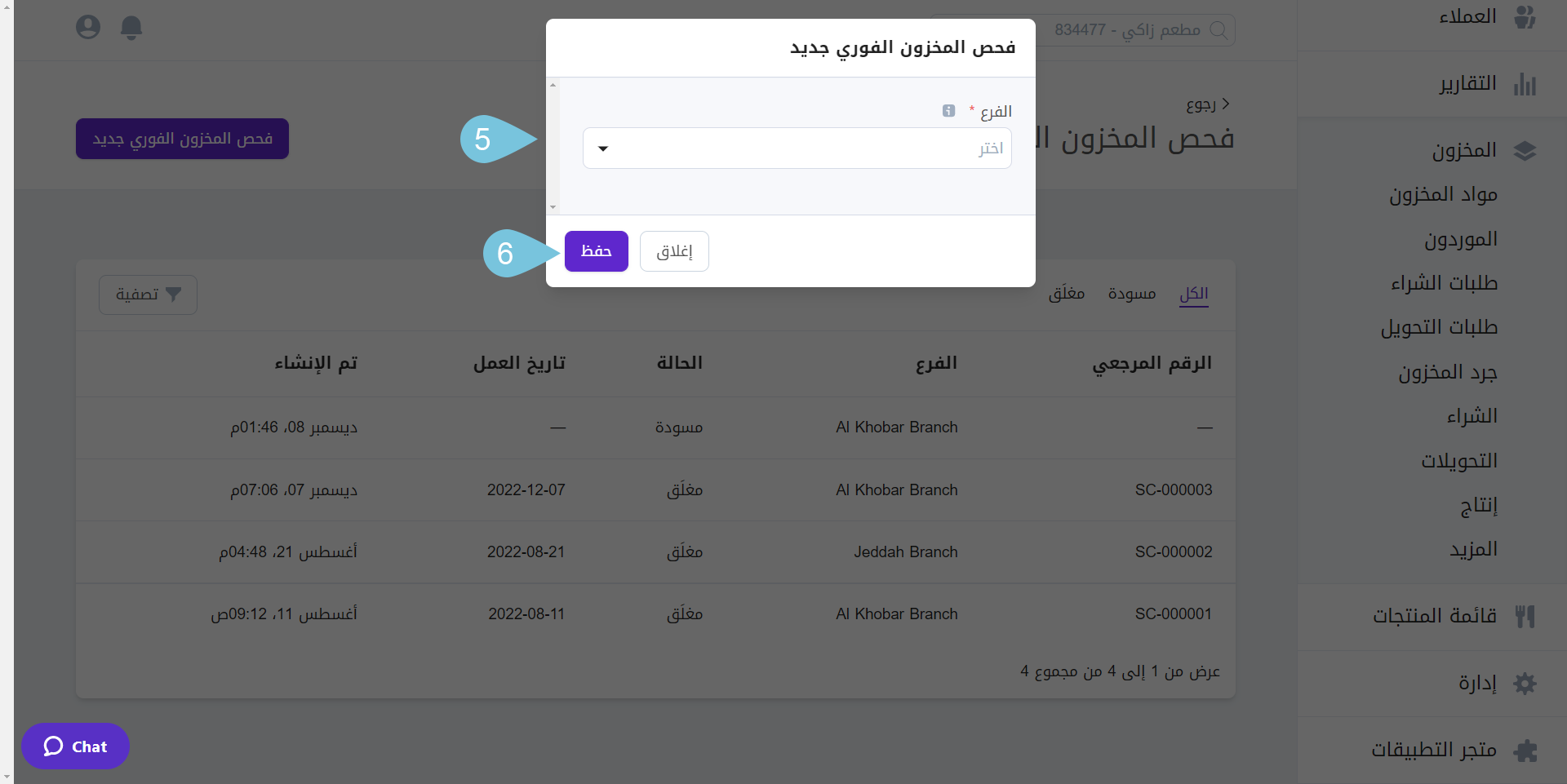
Task: Click the dialog's vertical scrollbar
Action: (x=553, y=146)
